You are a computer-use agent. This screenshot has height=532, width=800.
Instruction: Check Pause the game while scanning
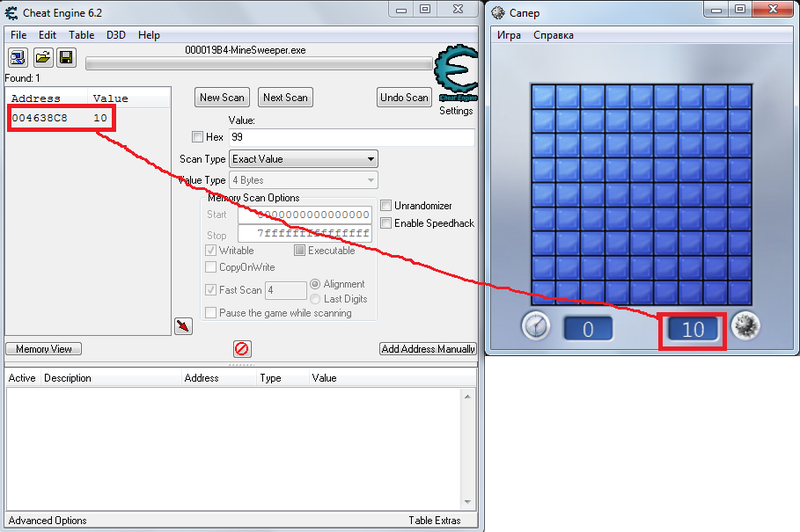click(211, 313)
